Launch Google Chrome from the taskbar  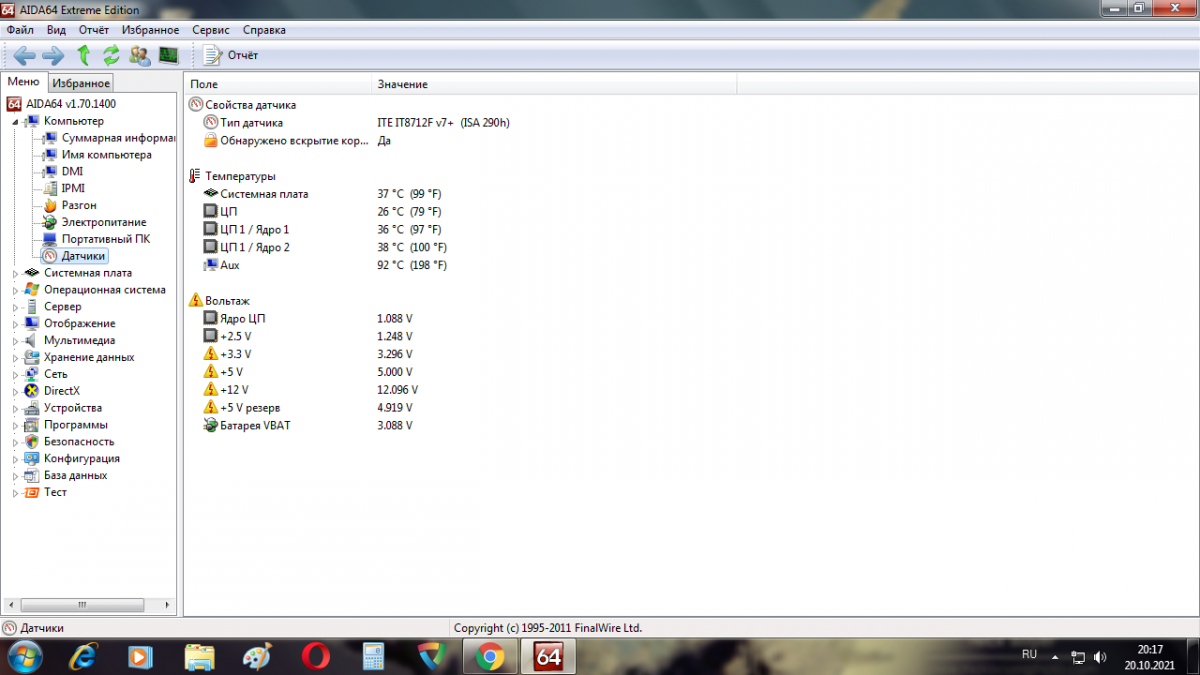pos(489,656)
